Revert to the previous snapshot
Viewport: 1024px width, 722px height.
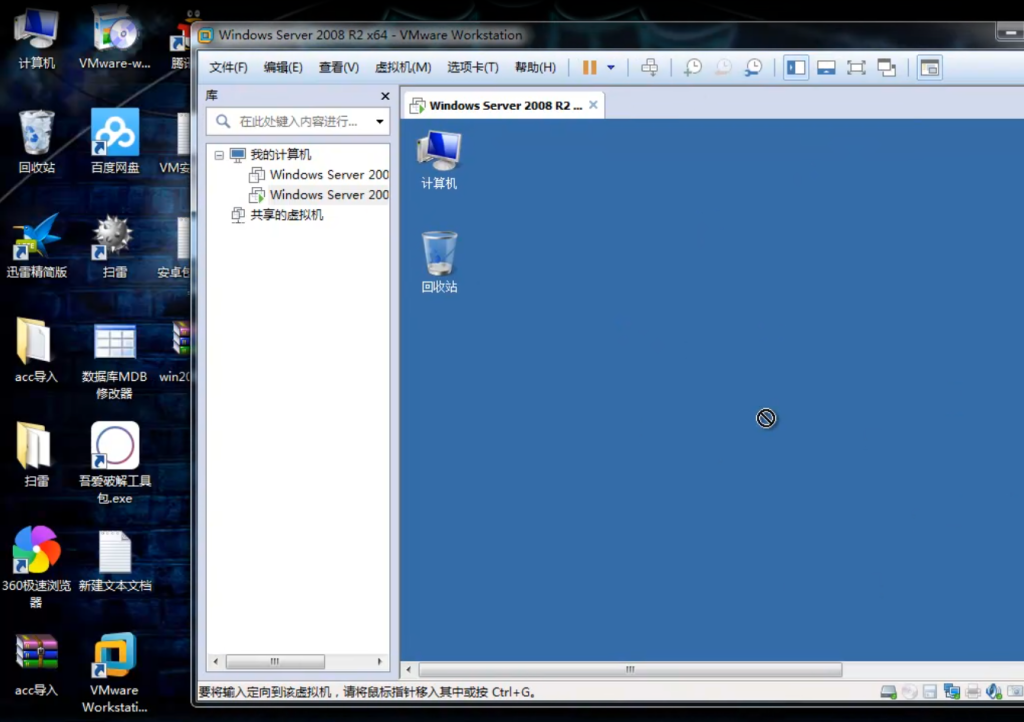coord(723,67)
